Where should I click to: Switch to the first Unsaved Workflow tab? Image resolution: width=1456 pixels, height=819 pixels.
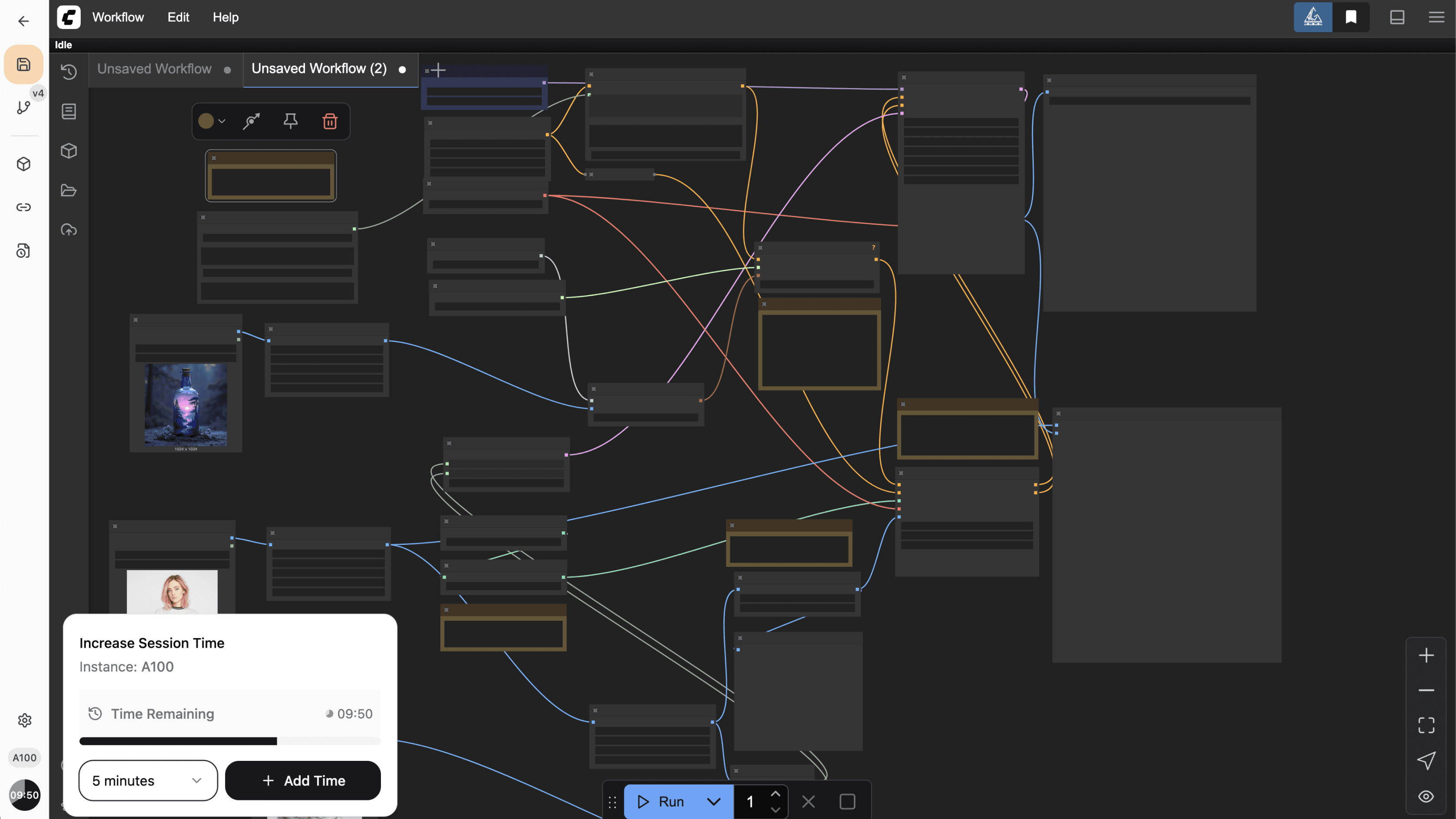pos(154,69)
